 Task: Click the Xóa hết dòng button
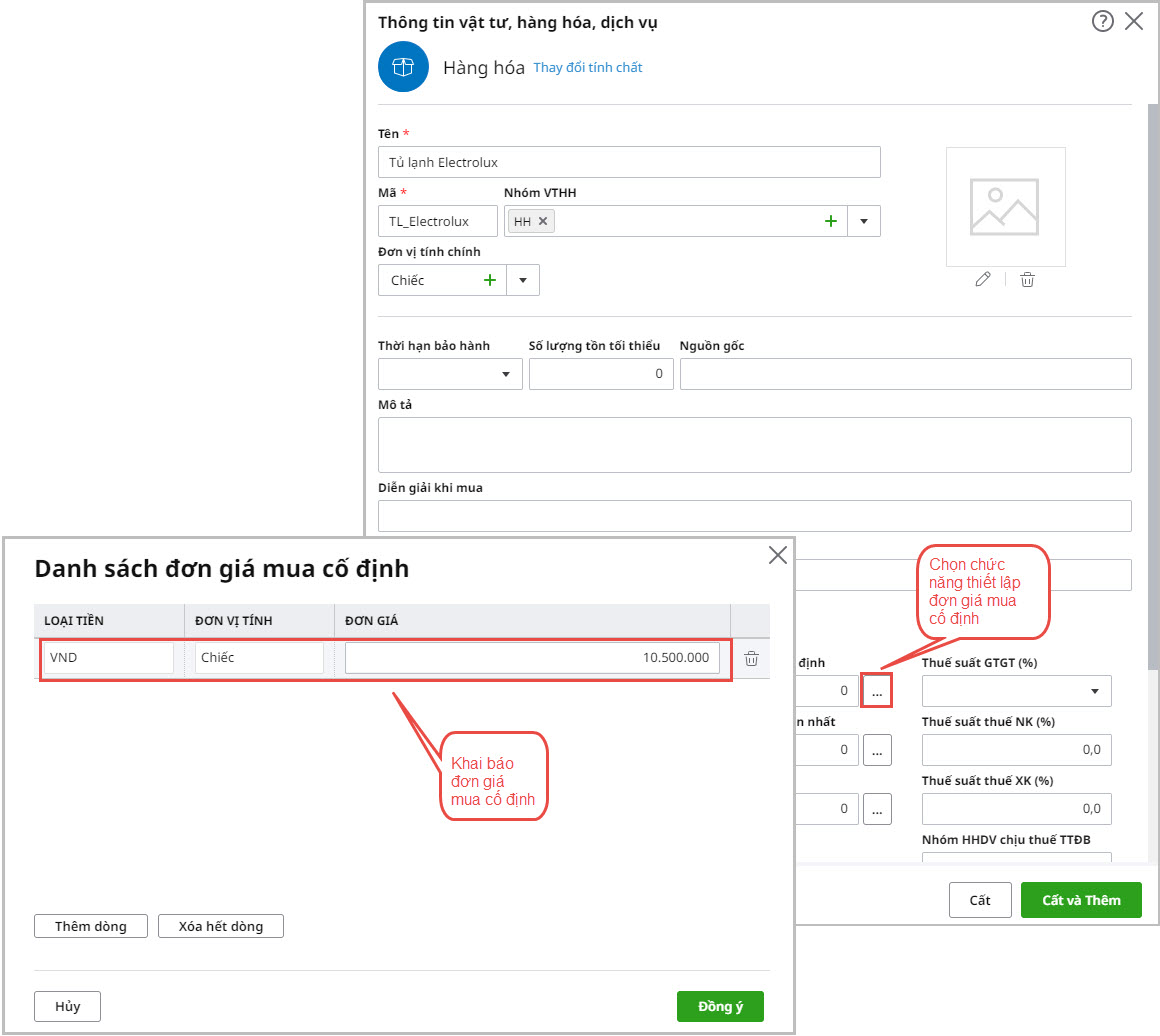point(221,926)
